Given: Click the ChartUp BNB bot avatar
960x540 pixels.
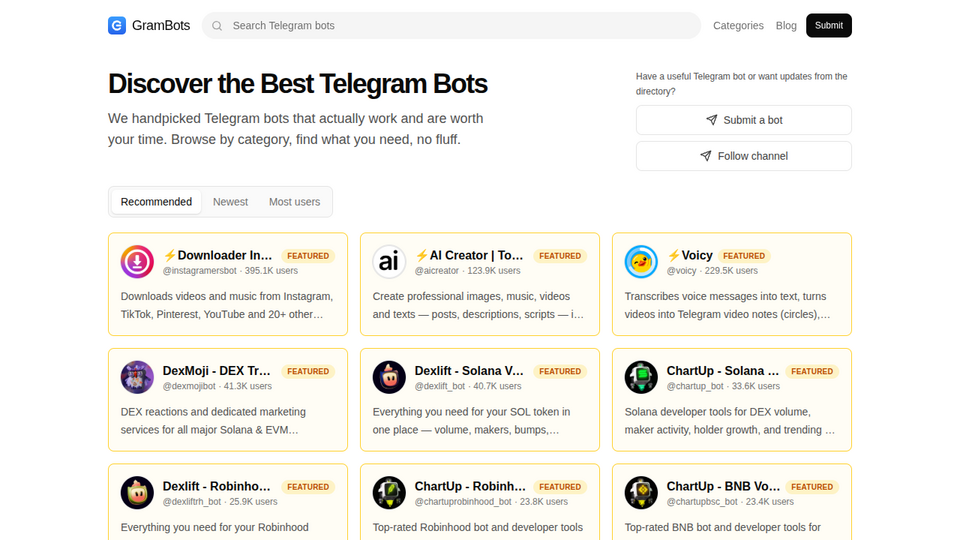Looking at the screenshot, I should [x=641, y=493].
